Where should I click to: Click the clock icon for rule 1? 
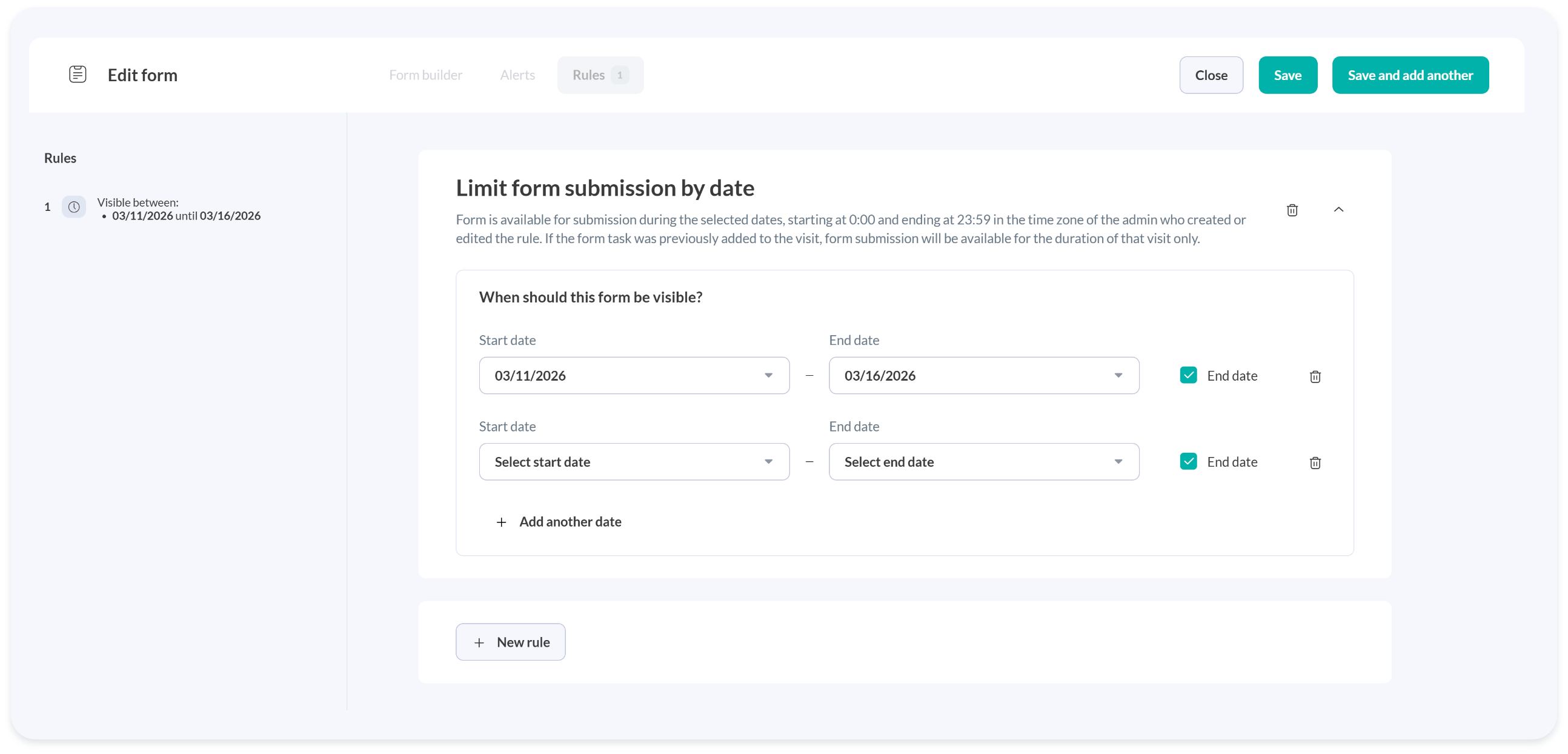pos(74,207)
